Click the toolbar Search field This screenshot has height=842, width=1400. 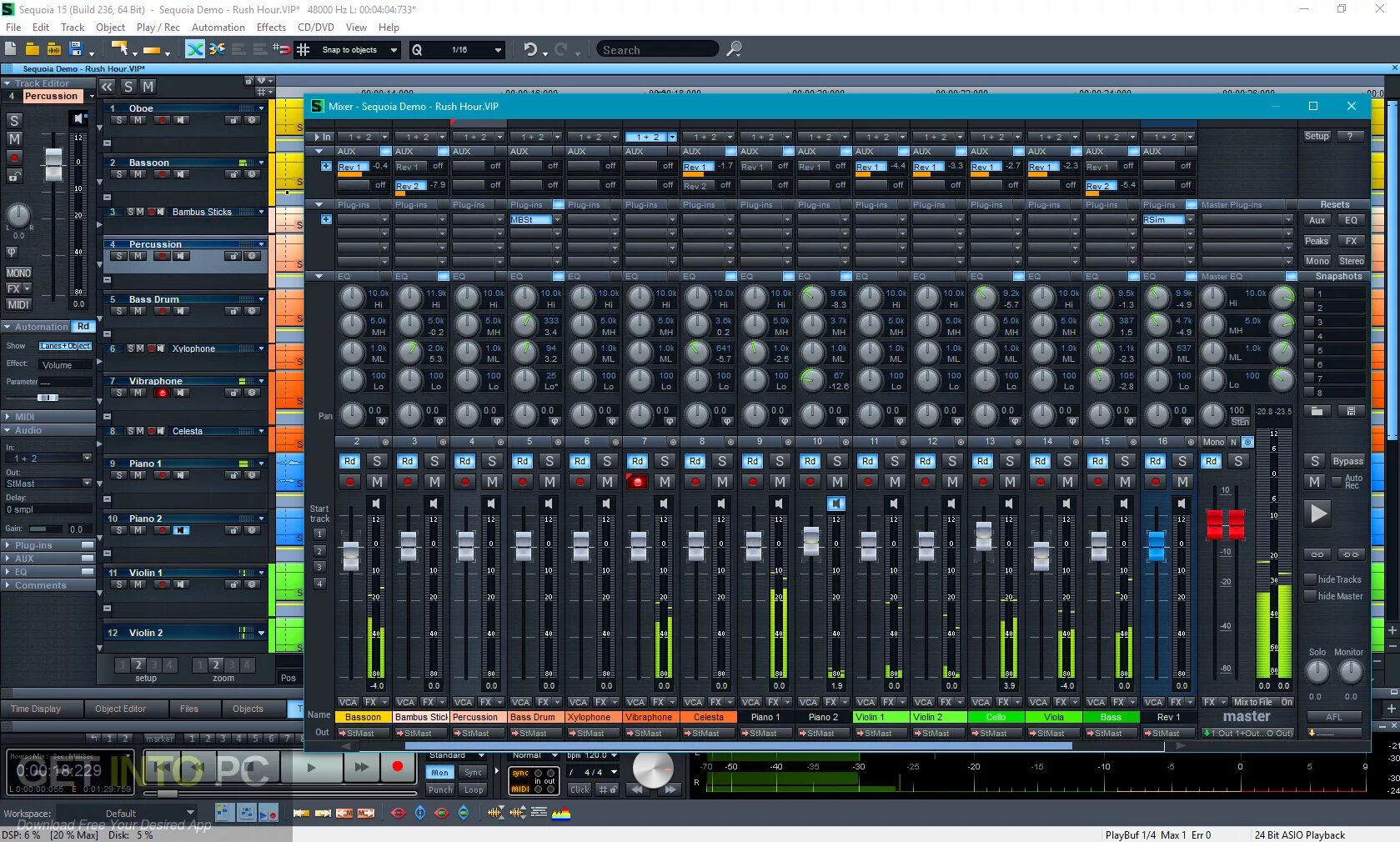coord(657,50)
